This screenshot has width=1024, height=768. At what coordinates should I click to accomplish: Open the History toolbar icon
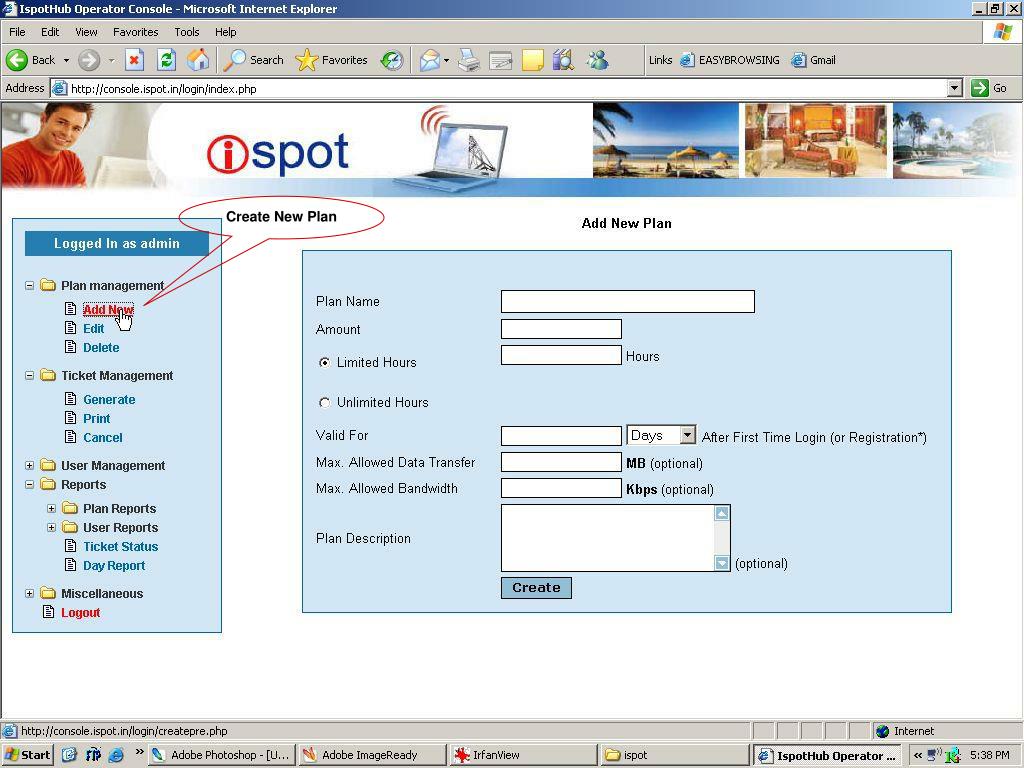[x=392, y=60]
